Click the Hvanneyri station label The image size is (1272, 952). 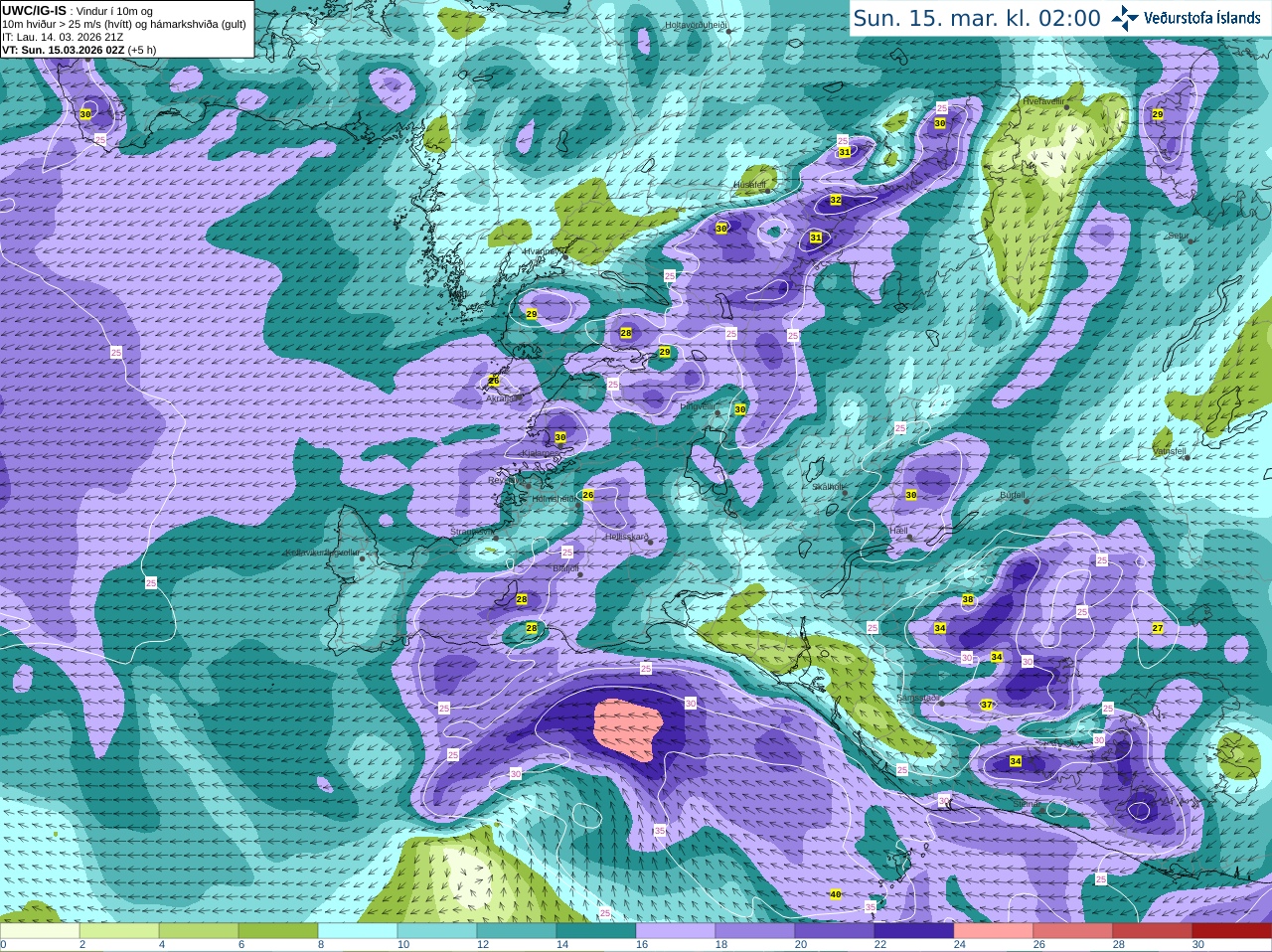click(x=543, y=251)
